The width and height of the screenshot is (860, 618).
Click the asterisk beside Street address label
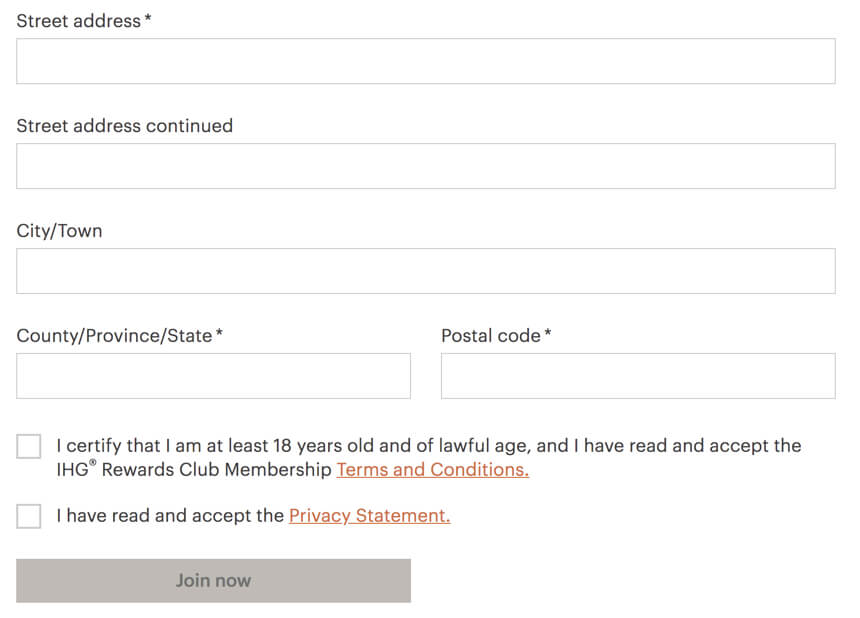pyautogui.click(x=148, y=18)
